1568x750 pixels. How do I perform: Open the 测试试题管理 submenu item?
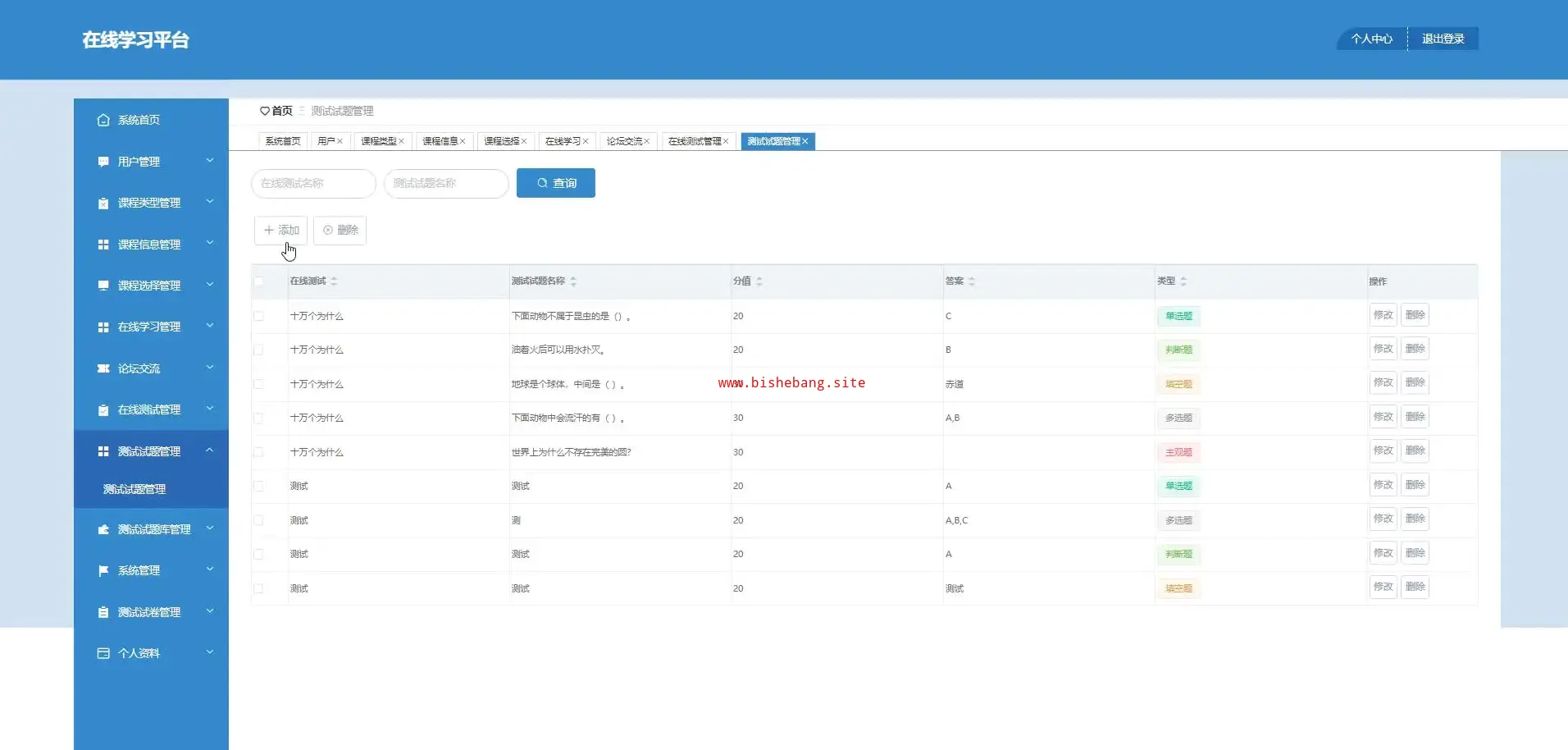134,489
